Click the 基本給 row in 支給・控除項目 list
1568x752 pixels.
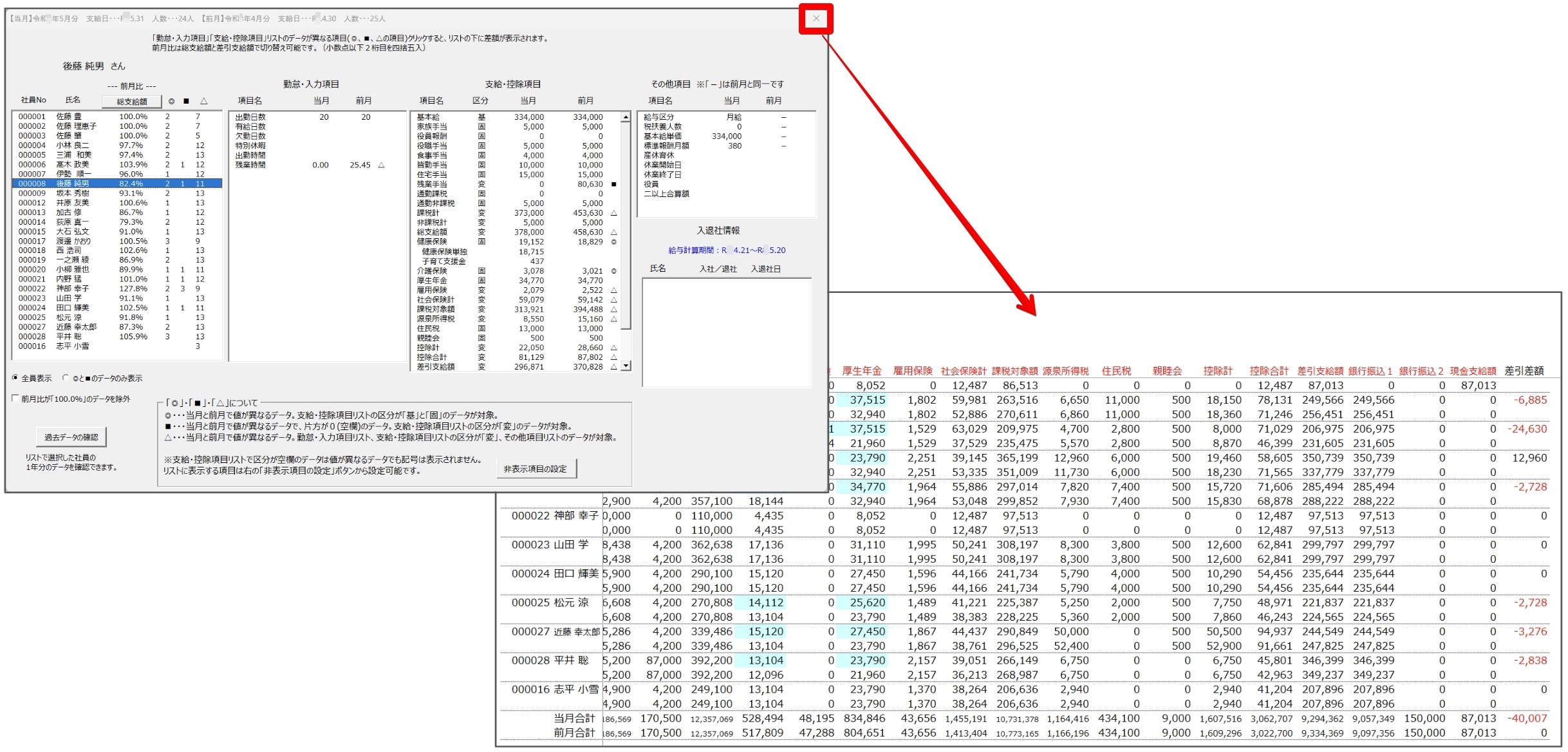(516, 117)
